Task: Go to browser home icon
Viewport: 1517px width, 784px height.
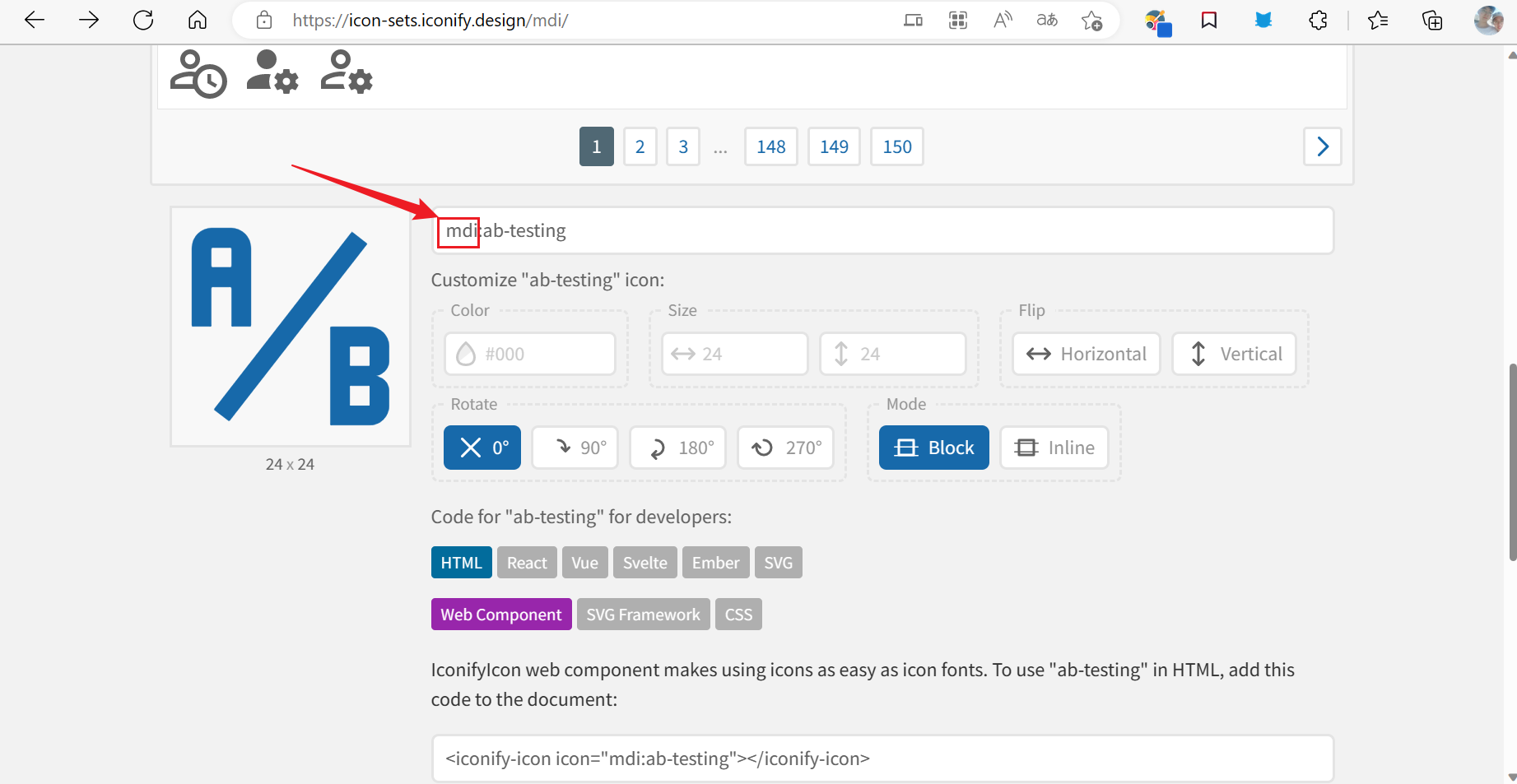Action: point(198,20)
